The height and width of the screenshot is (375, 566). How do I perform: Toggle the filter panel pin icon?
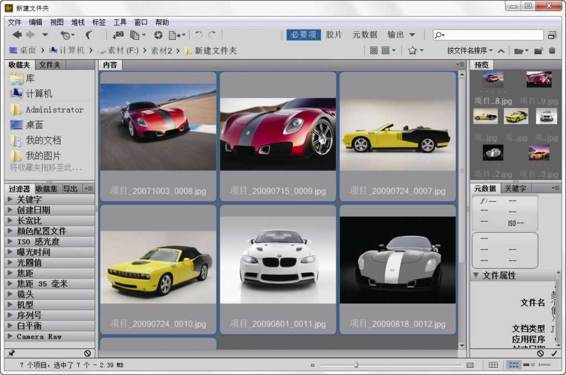point(12,353)
